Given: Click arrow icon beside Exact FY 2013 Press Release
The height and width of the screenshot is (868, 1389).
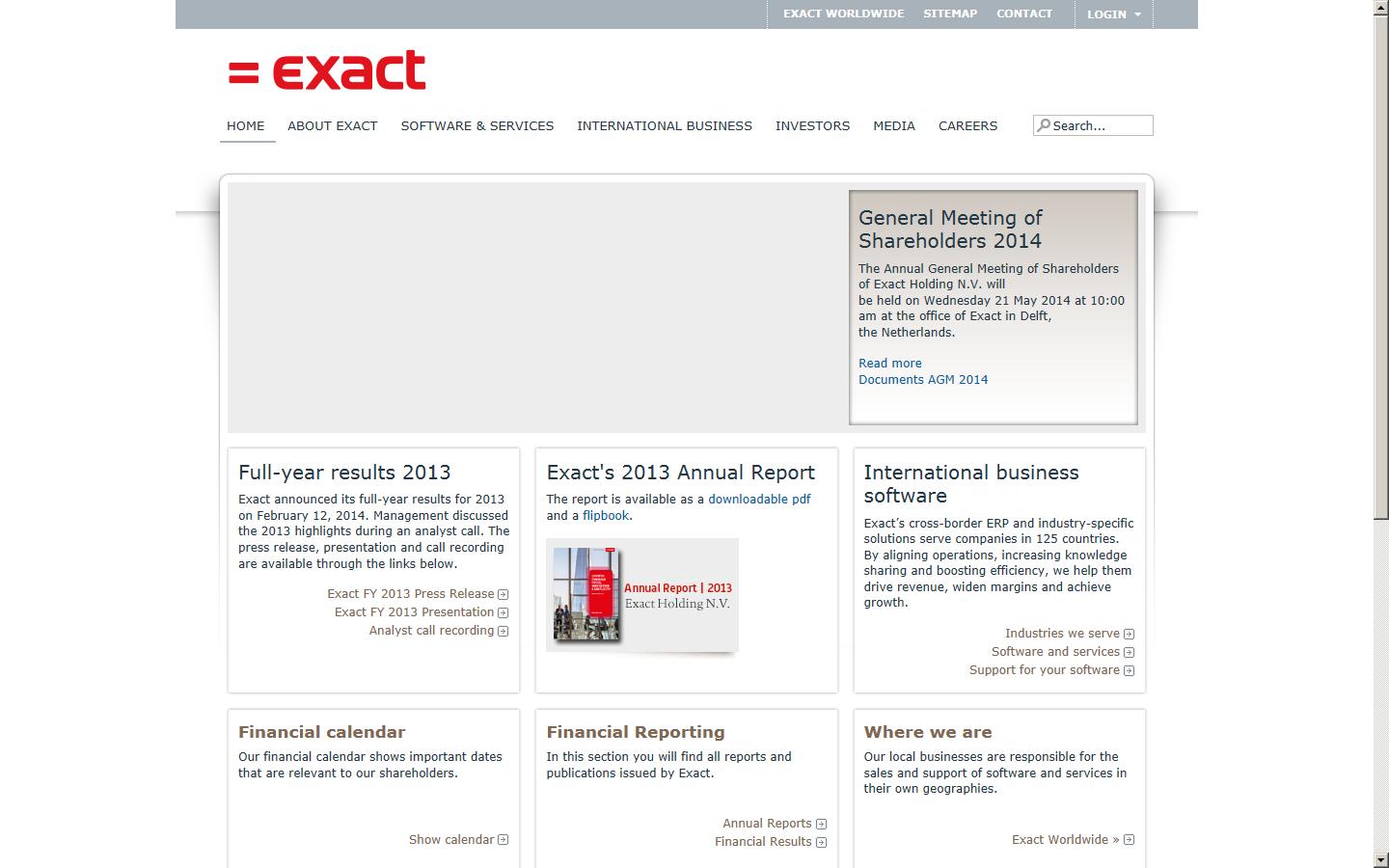Looking at the screenshot, I should (503, 593).
